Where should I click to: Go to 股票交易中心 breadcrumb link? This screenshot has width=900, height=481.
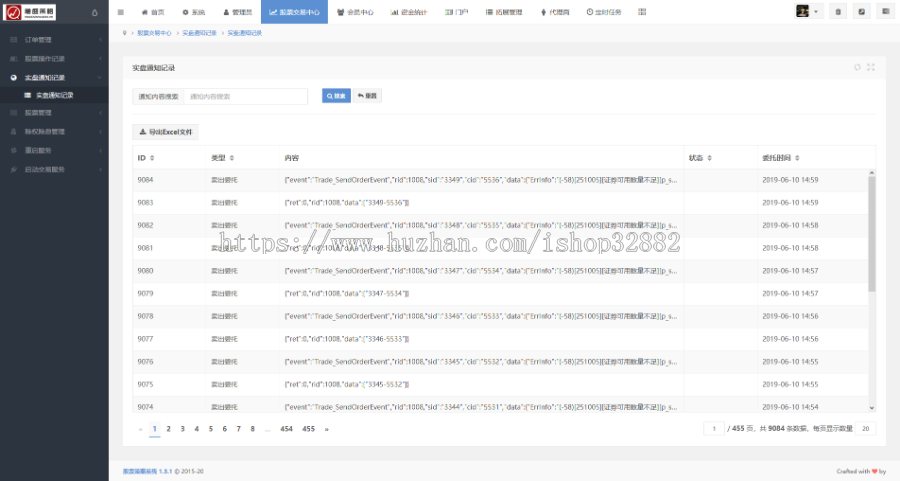click(x=154, y=33)
